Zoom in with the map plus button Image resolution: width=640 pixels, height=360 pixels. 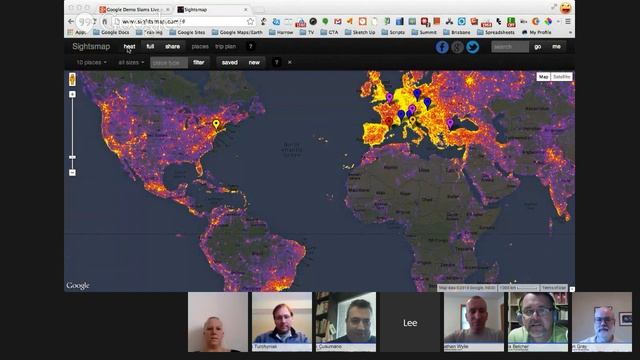(72, 94)
